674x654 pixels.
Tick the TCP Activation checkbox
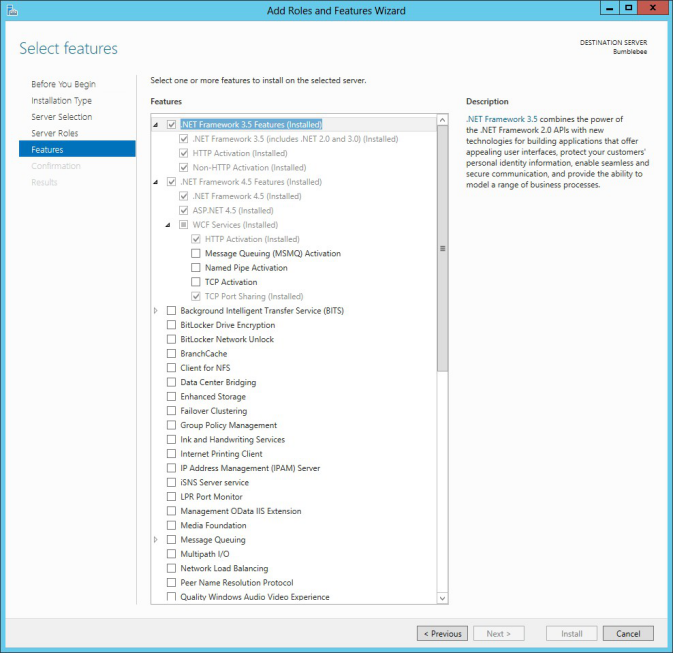click(x=196, y=282)
